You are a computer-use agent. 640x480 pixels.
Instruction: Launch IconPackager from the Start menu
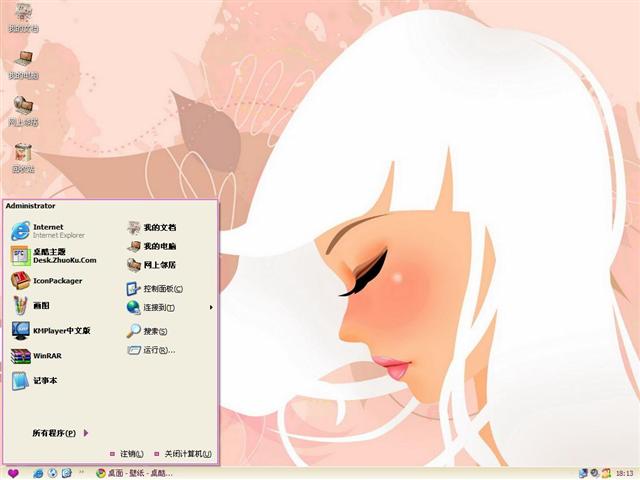pyautogui.click(x=50, y=281)
